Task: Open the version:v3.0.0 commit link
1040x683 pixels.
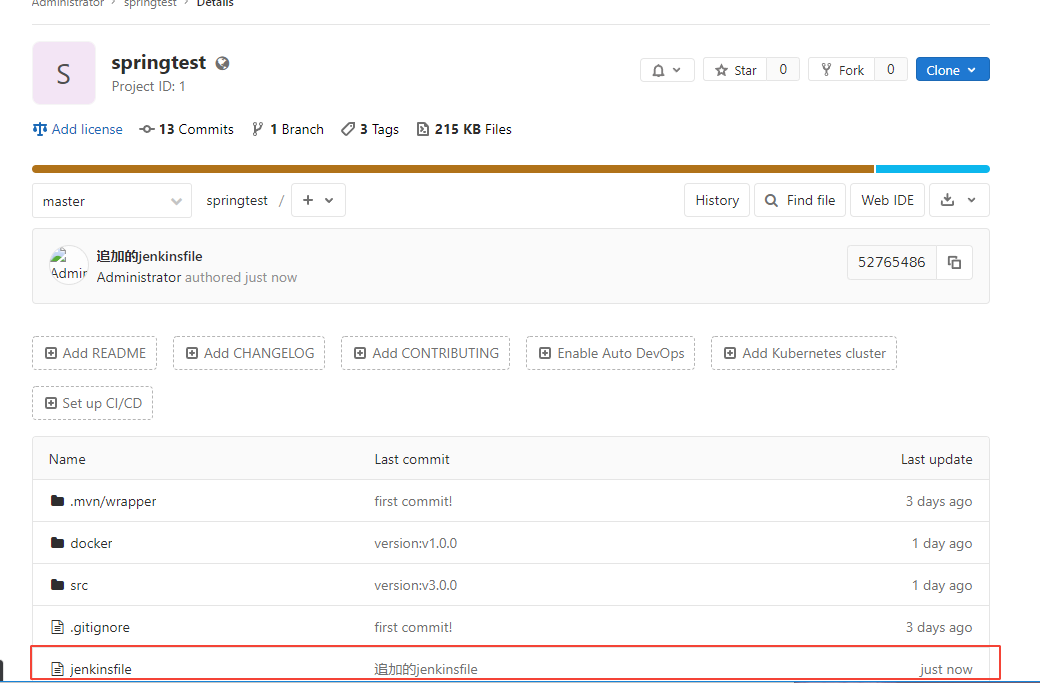Action: coord(416,586)
